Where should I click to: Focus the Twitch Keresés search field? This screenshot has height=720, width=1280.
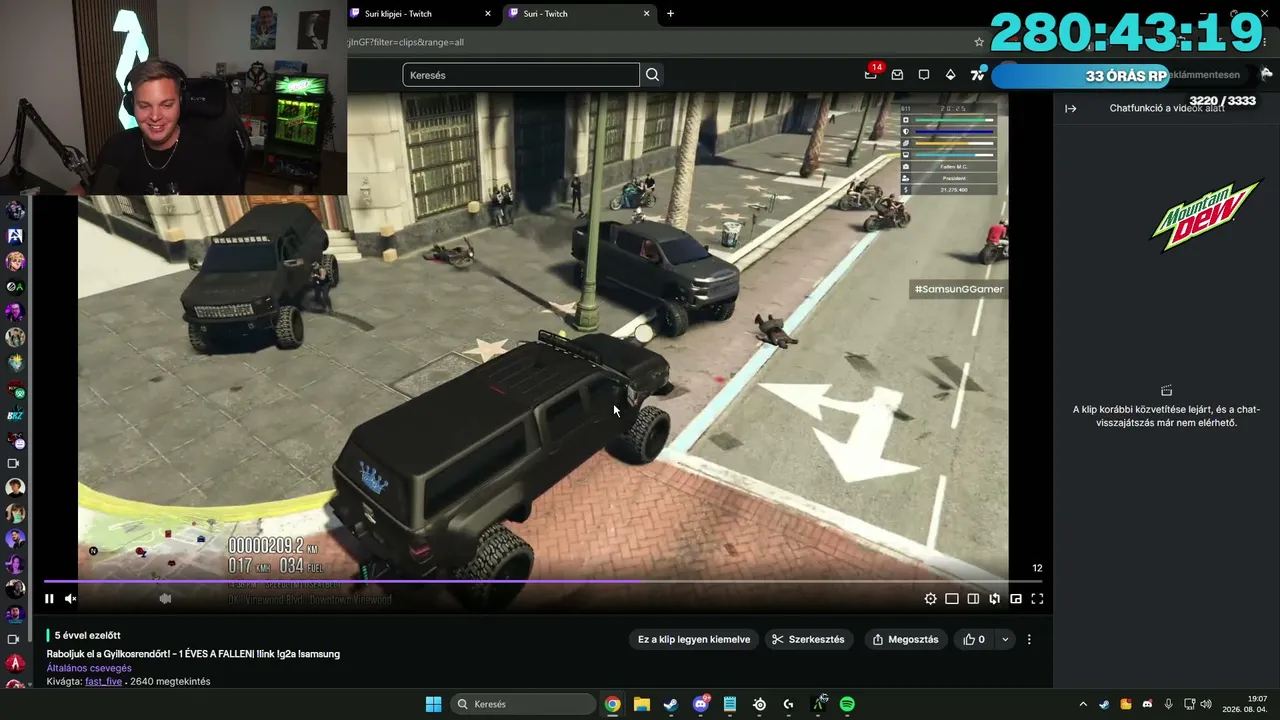[x=521, y=75]
